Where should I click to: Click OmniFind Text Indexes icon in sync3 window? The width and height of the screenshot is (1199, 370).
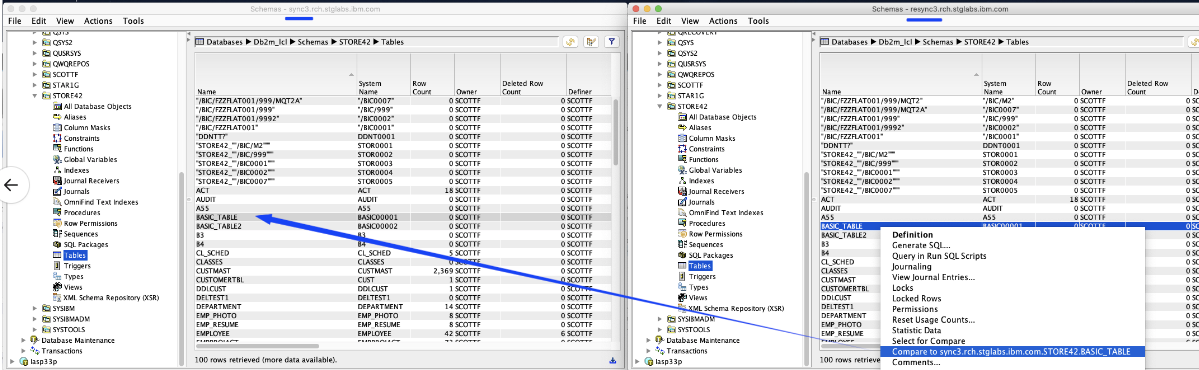(x=57, y=202)
